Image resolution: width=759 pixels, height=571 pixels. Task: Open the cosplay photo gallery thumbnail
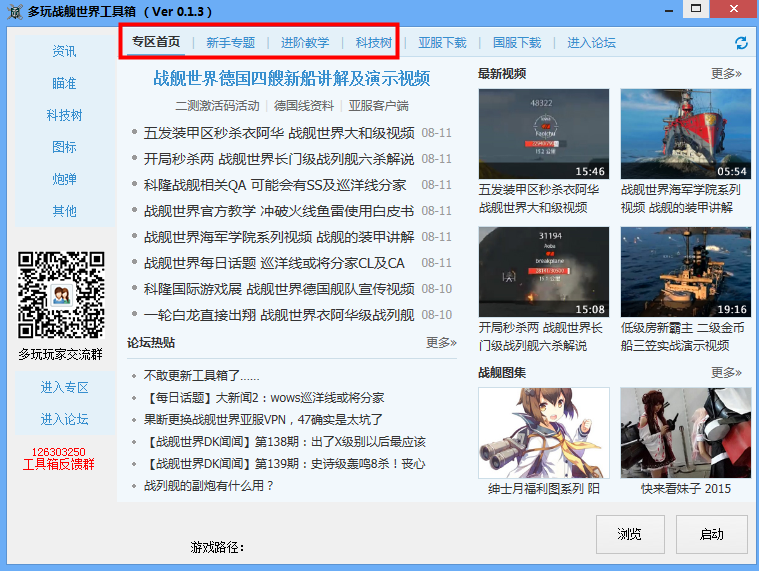686,433
